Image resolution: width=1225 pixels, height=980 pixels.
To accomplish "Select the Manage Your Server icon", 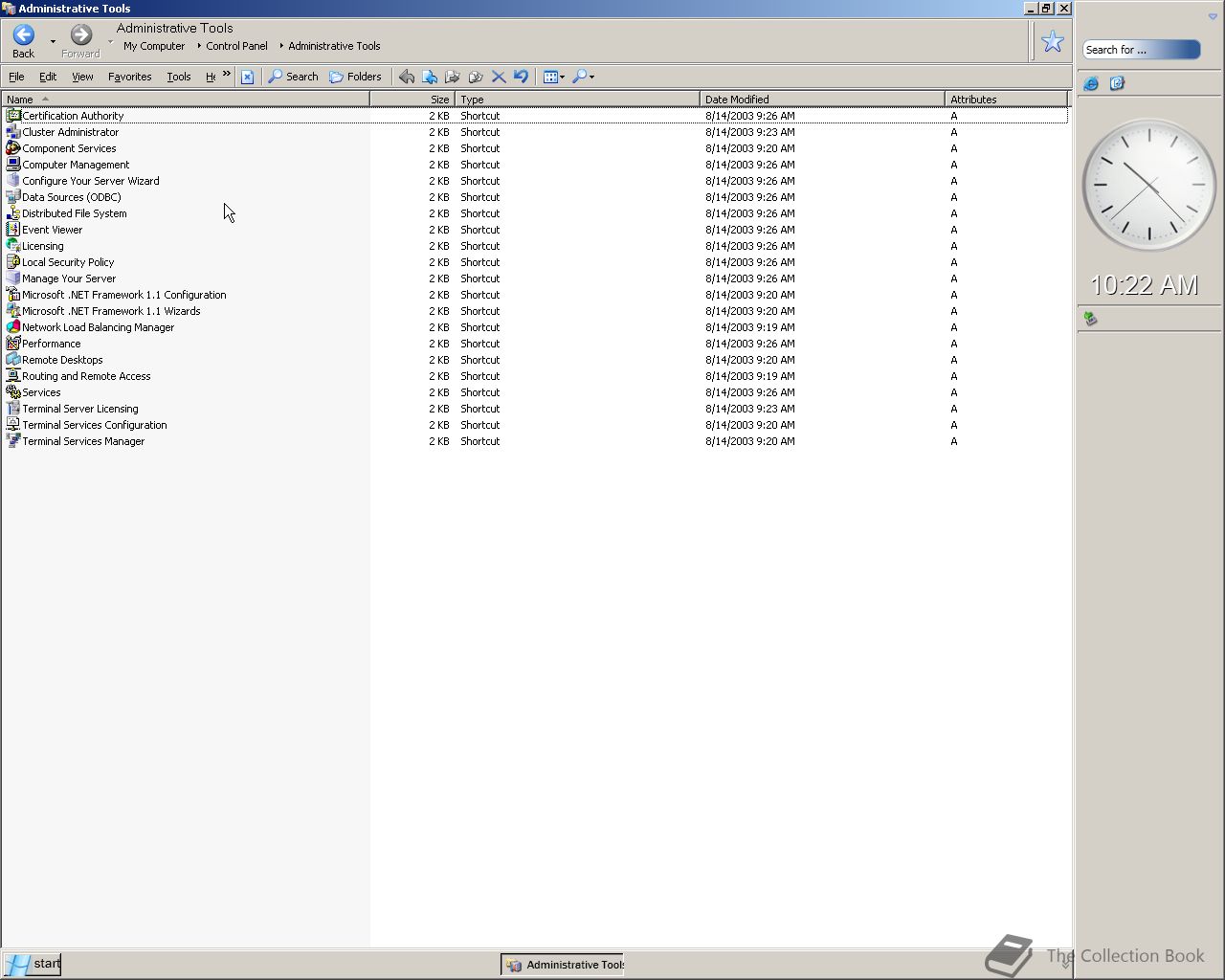I will click(13, 278).
